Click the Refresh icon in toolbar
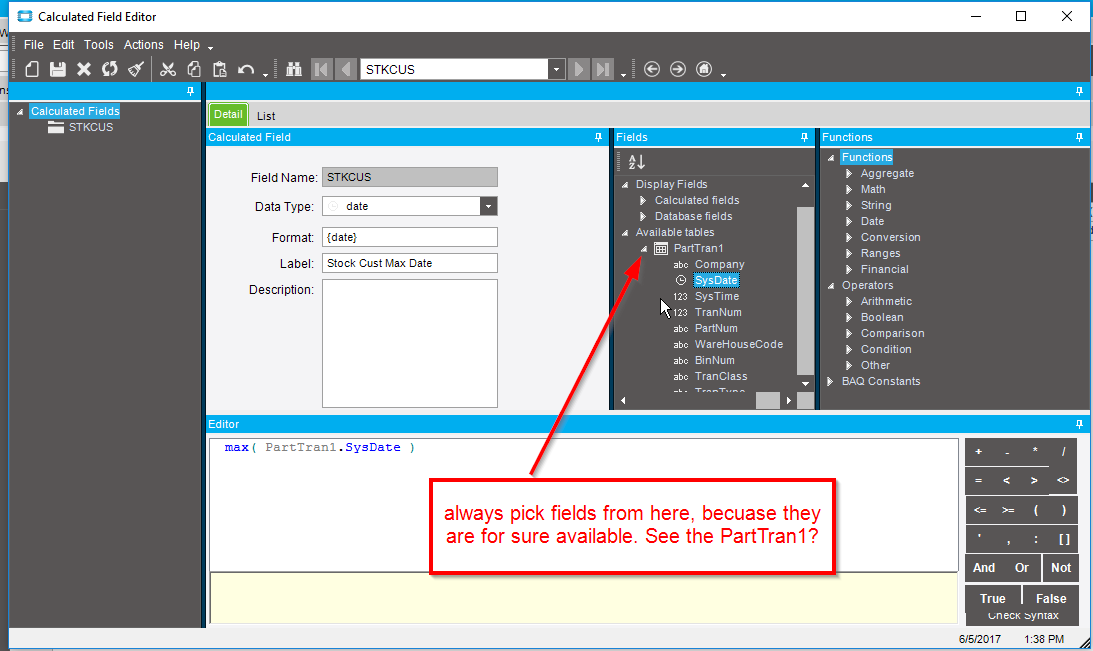The width and height of the screenshot is (1093, 651). [x=109, y=69]
